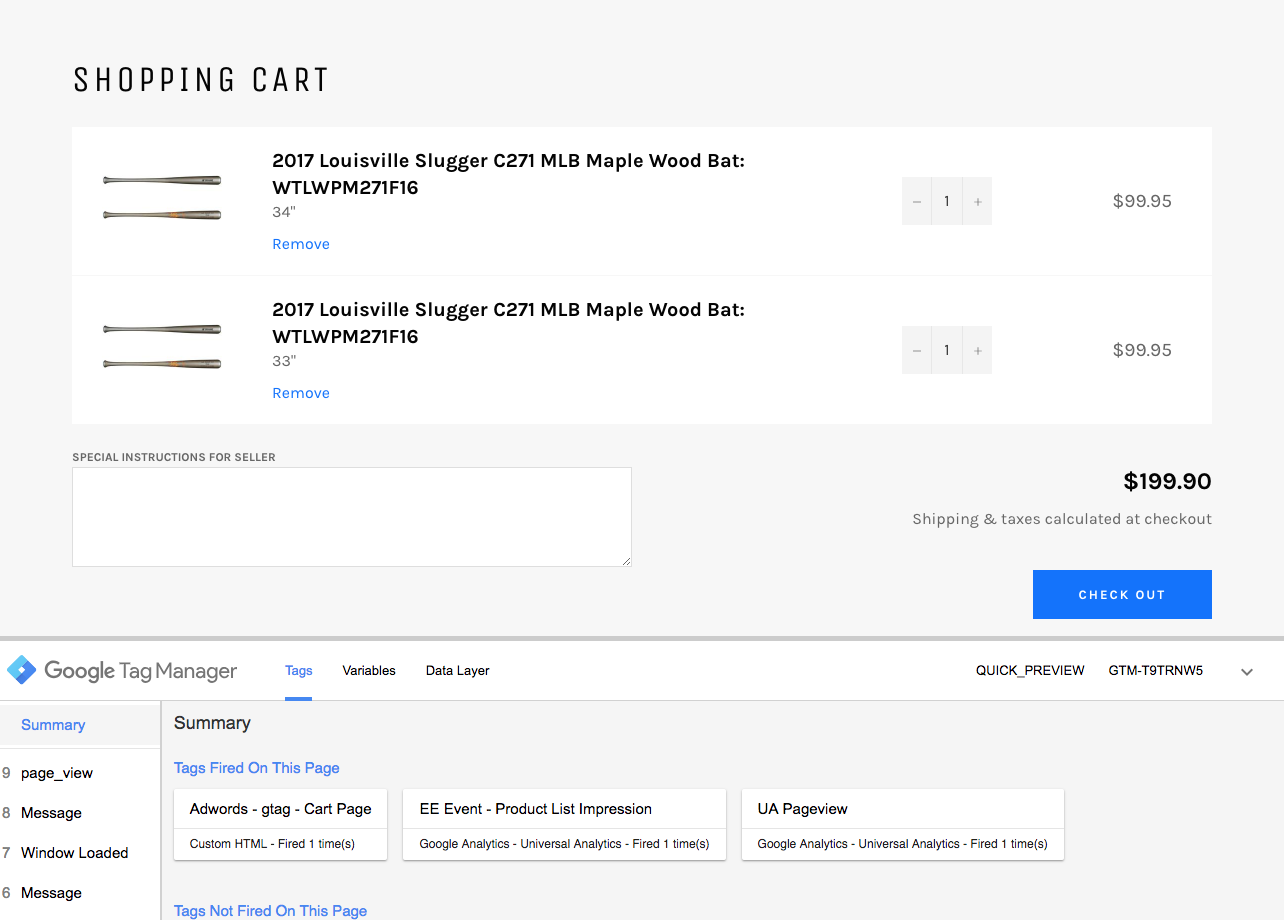The image size is (1284, 920).
Task: Click the $199.90 cart total
Action: pos(1167,482)
